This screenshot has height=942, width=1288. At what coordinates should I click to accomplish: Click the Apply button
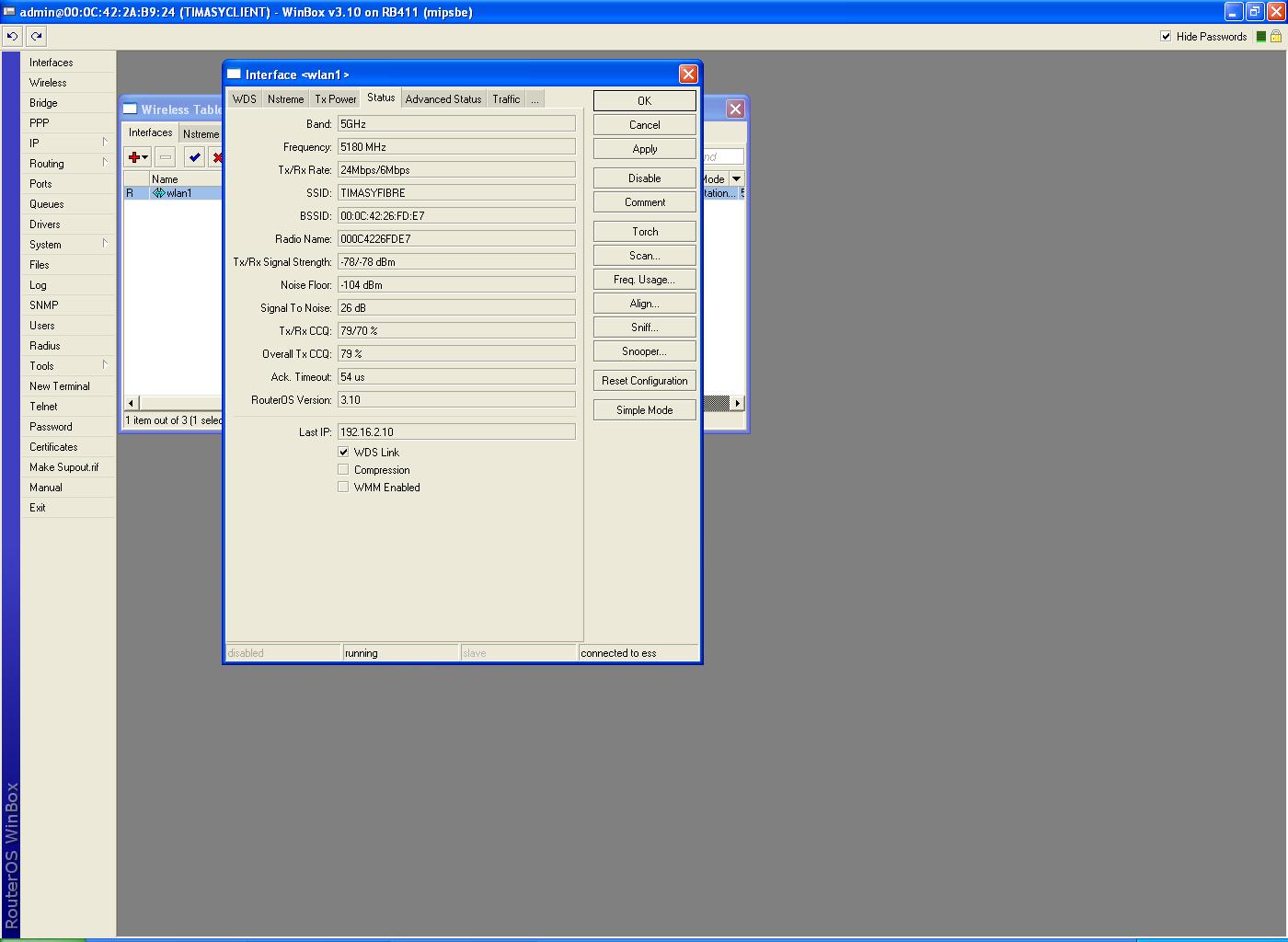coord(645,149)
